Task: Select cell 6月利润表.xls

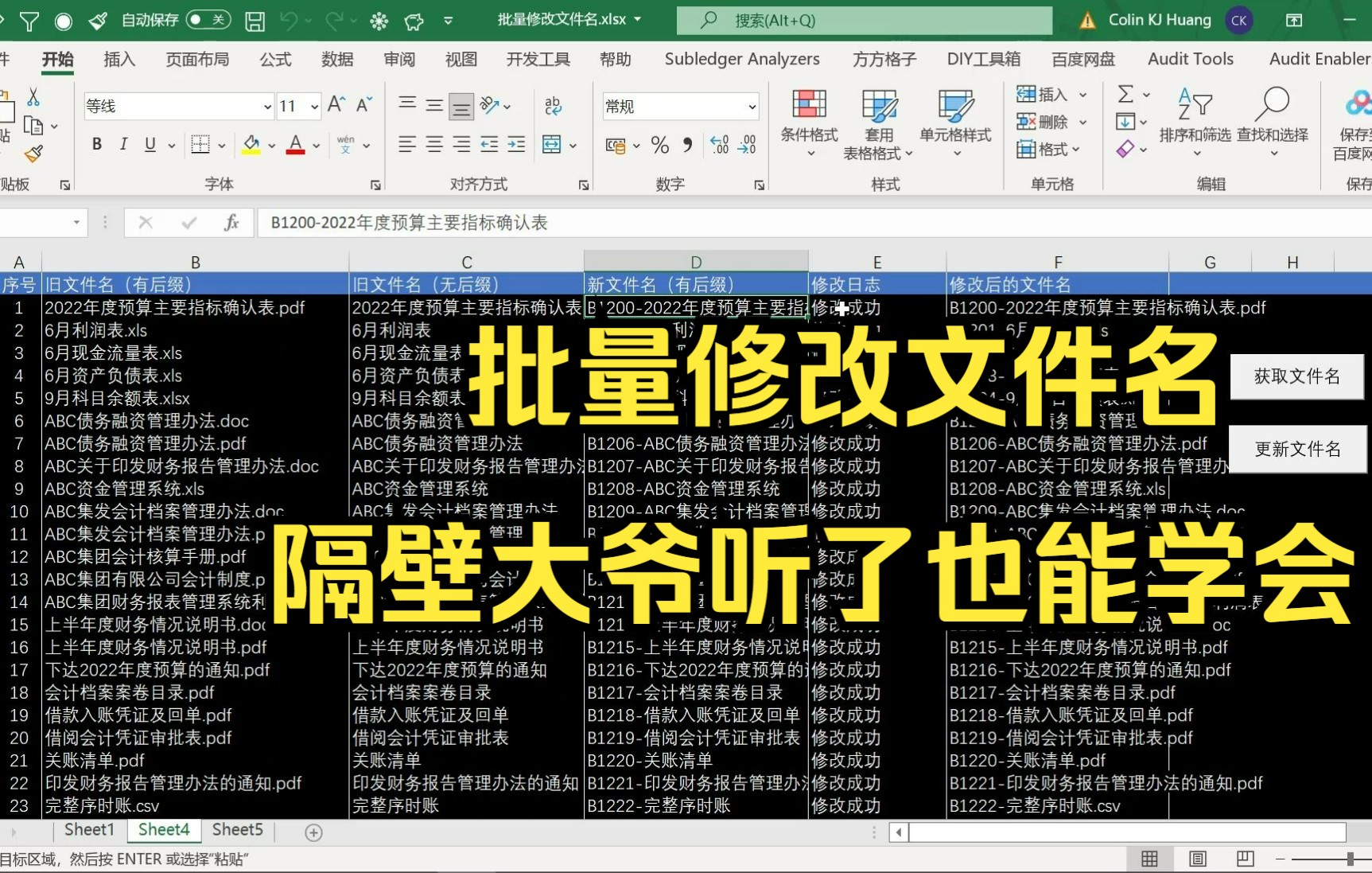Action: [x=195, y=330]
